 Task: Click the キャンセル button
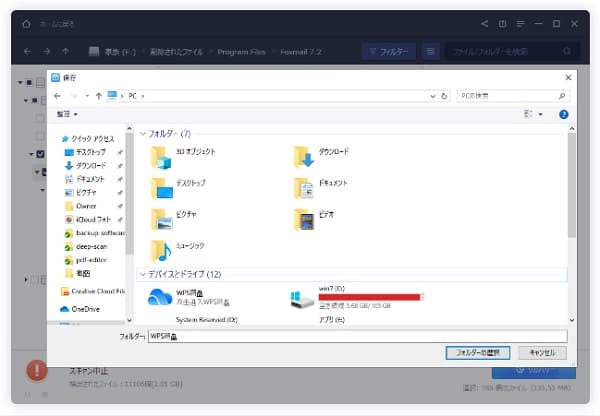pos(542,352)
